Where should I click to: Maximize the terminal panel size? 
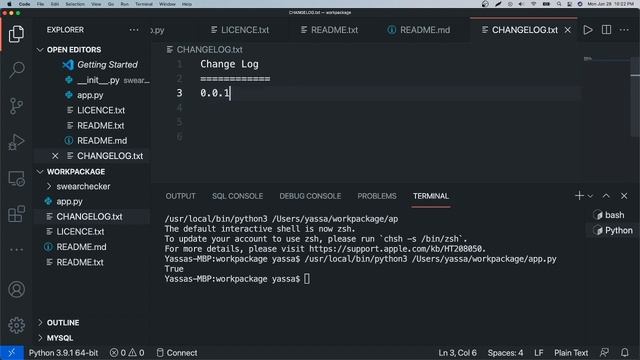606,196
